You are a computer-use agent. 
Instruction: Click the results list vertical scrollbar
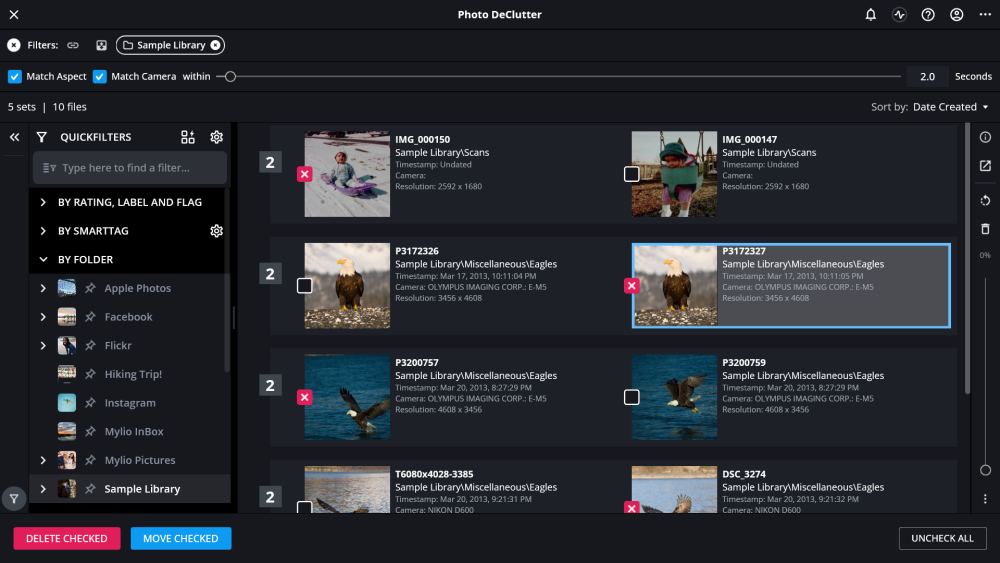point(967,258)
